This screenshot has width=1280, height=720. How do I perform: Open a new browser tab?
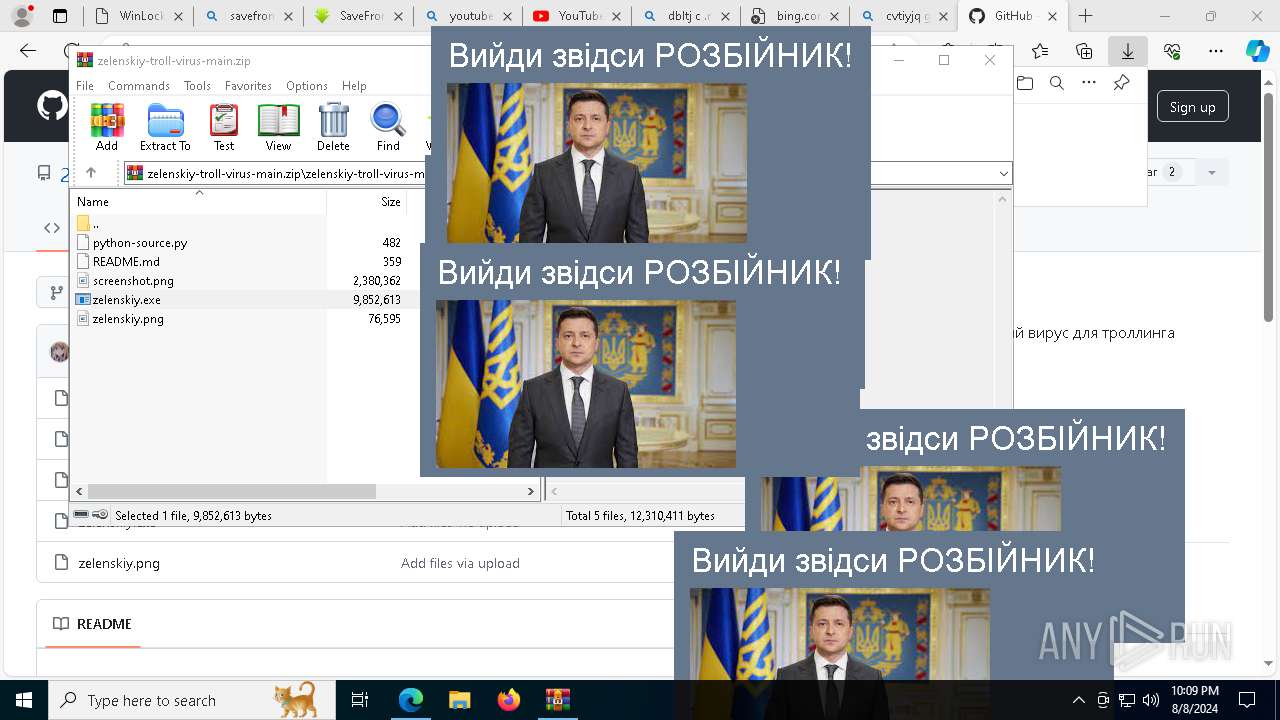click(1085, 16)
